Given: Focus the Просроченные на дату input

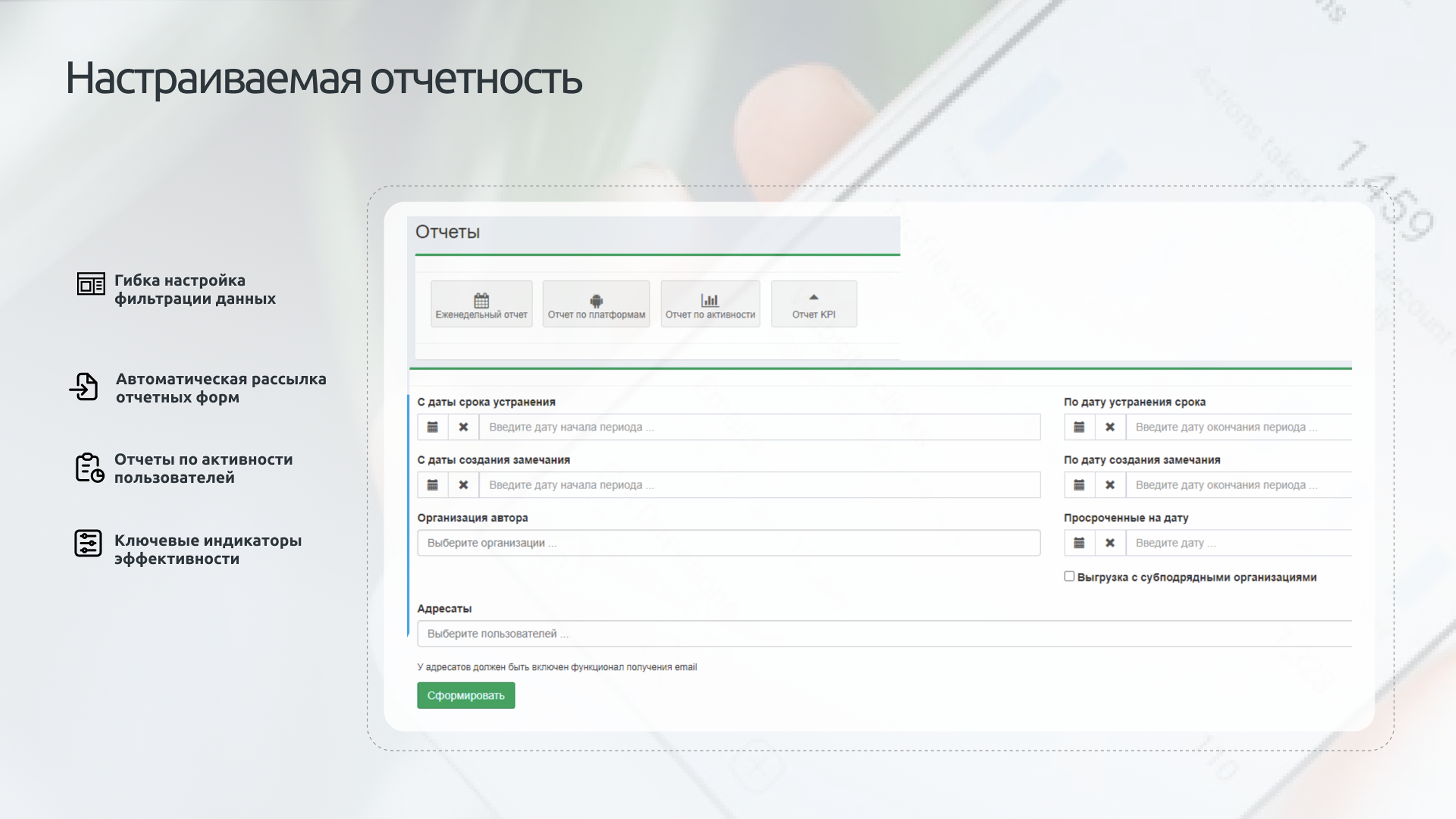Looking at the screenshot, I should tap(1239, 543).
